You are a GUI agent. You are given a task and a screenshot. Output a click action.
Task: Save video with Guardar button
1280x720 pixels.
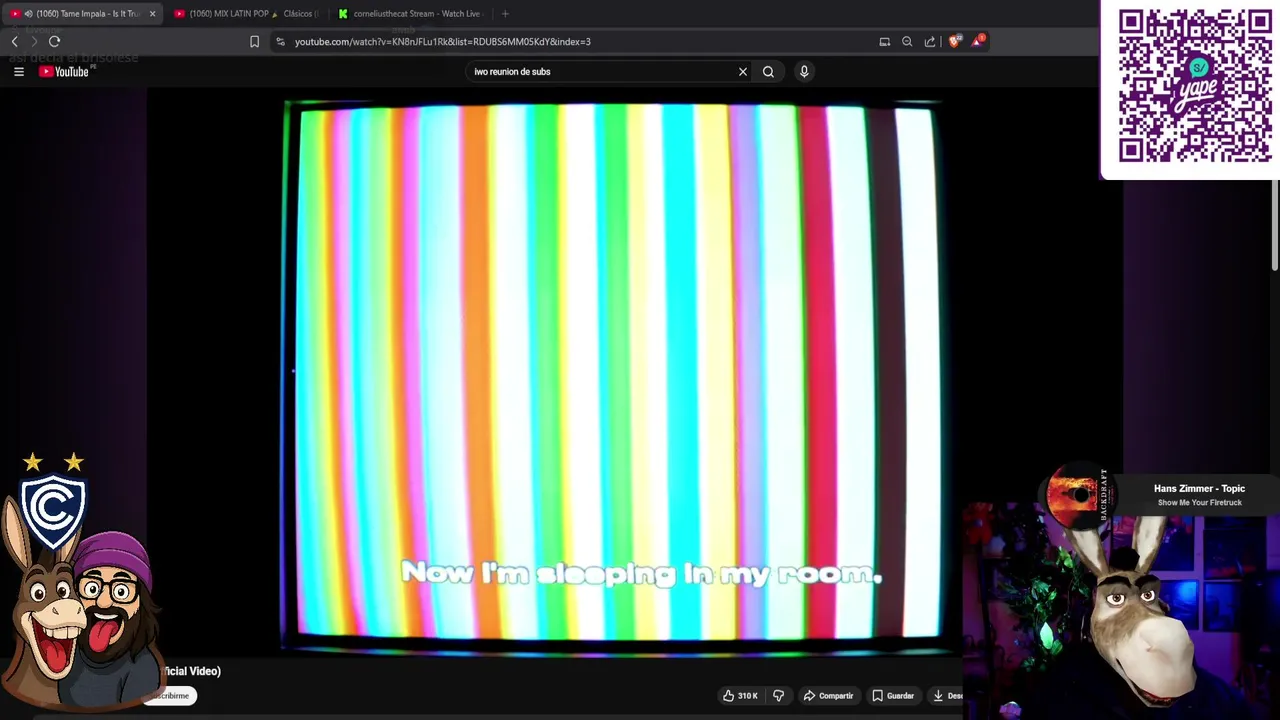(893, 696)
